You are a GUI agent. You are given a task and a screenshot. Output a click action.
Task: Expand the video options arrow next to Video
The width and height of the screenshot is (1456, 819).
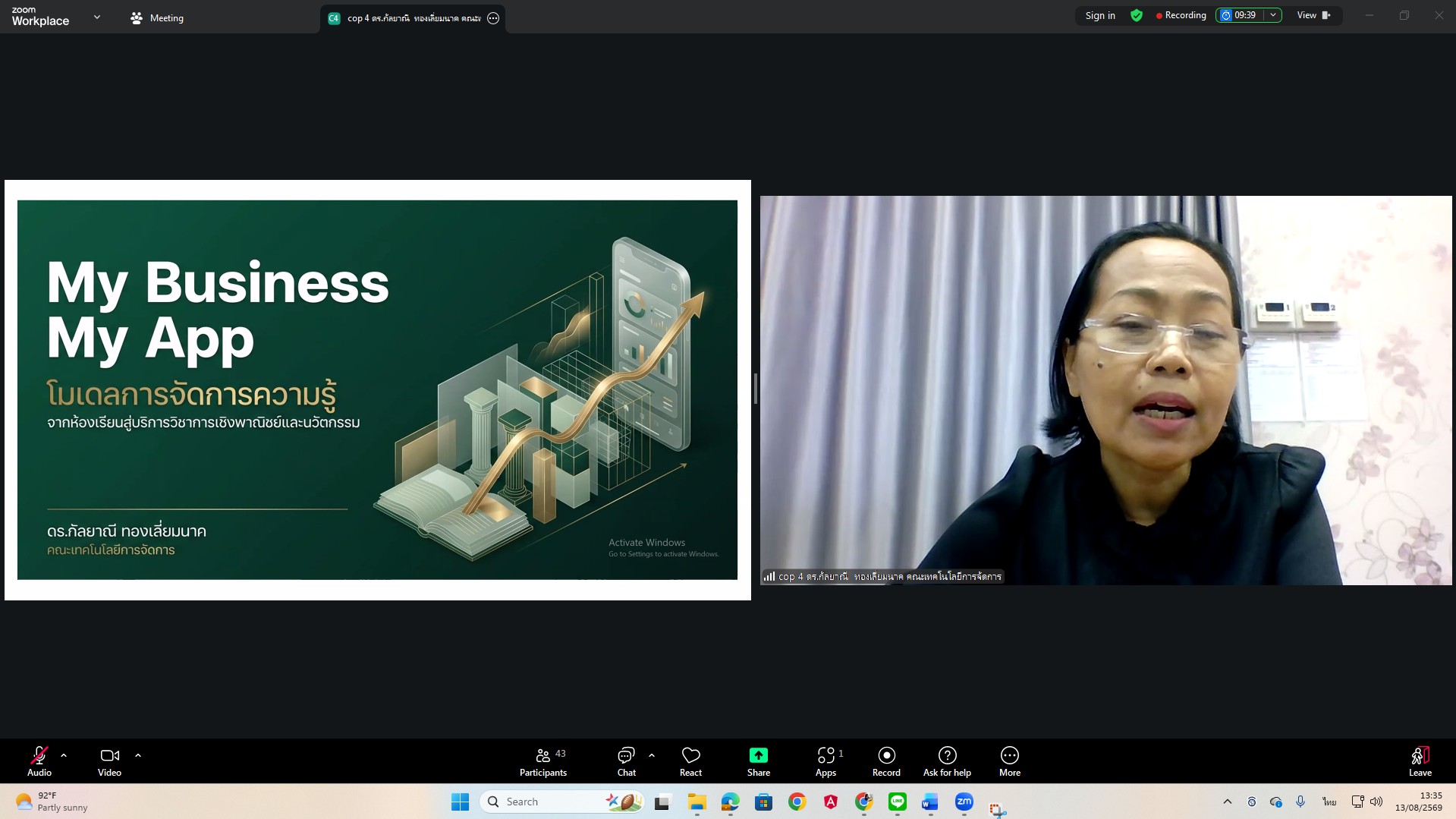click(138, 756)
